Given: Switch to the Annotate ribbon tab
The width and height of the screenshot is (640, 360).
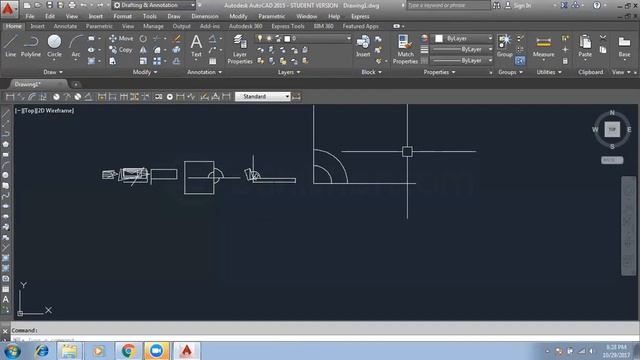Looking at the screenshot, I should tap(65, 26).
